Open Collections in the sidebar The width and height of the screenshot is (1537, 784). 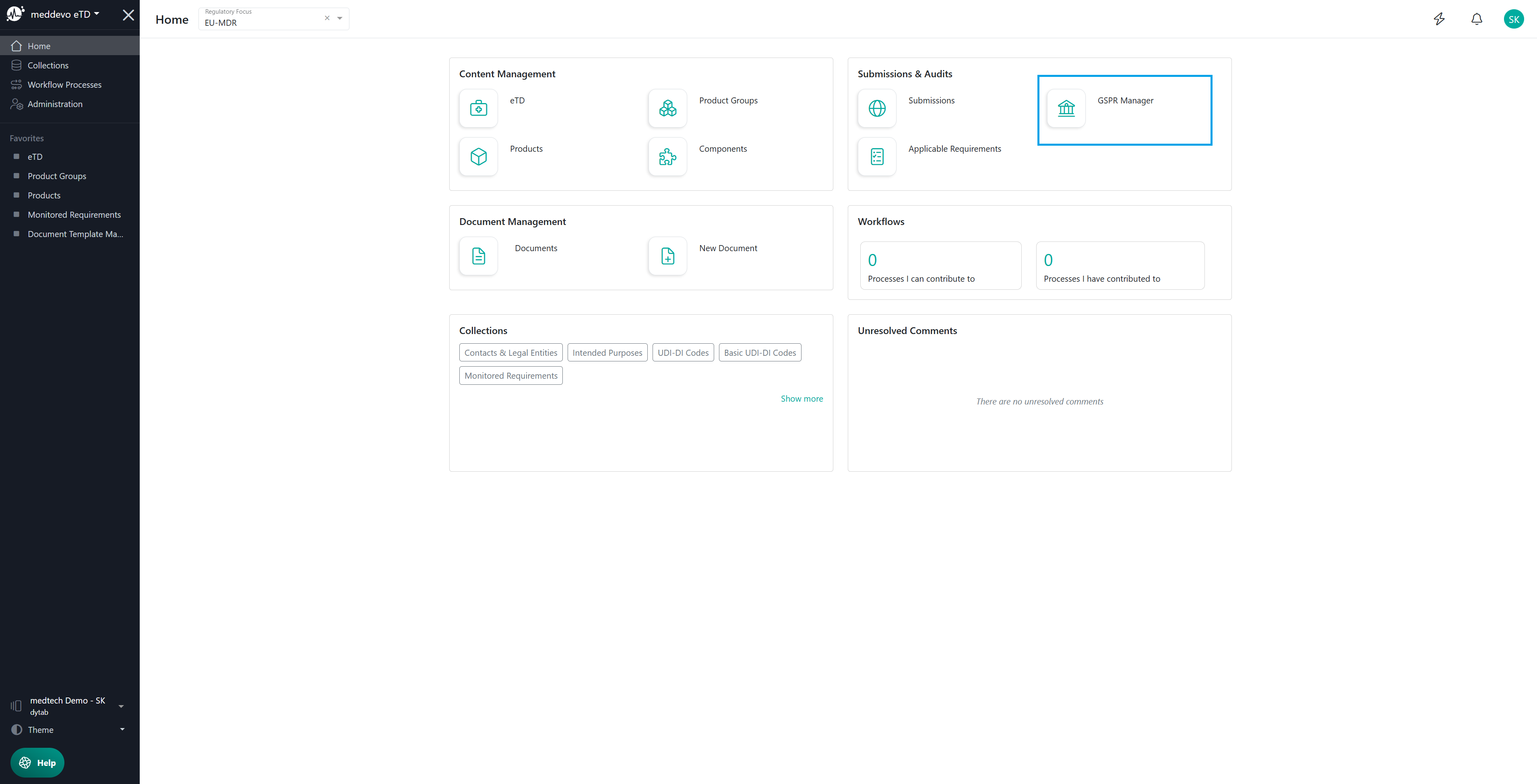[x=70, y=65]
